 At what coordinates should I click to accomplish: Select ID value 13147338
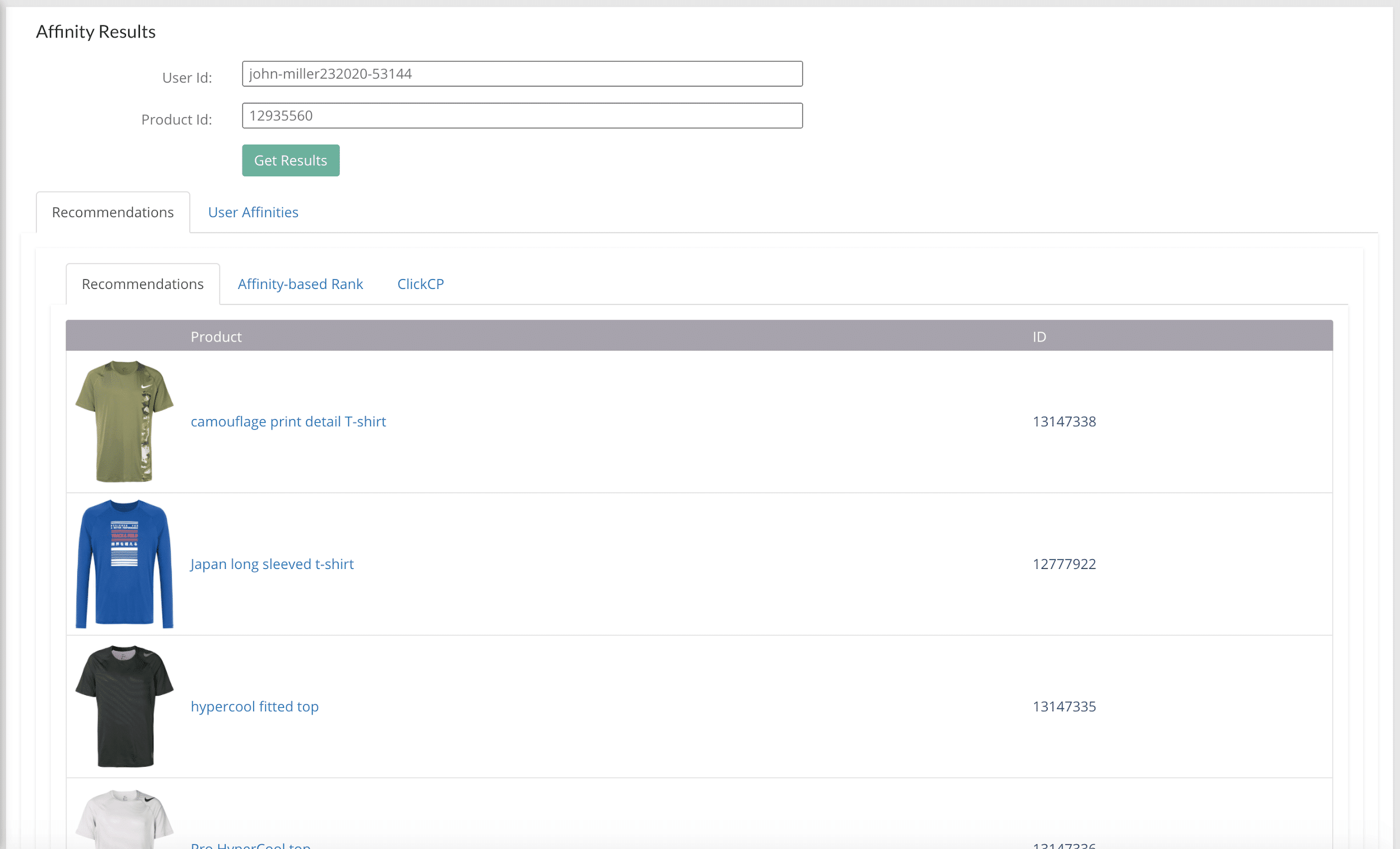(1064, 421)
